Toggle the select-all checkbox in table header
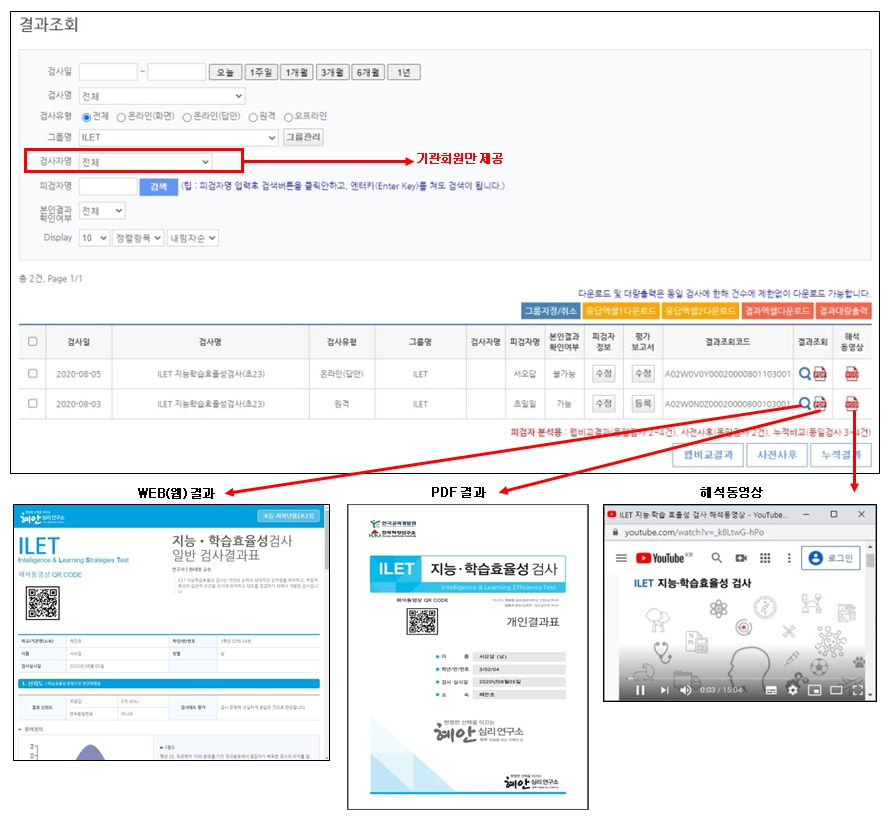Image resolution: width=893 pixels, height=829 pixels. coord(33,342)
